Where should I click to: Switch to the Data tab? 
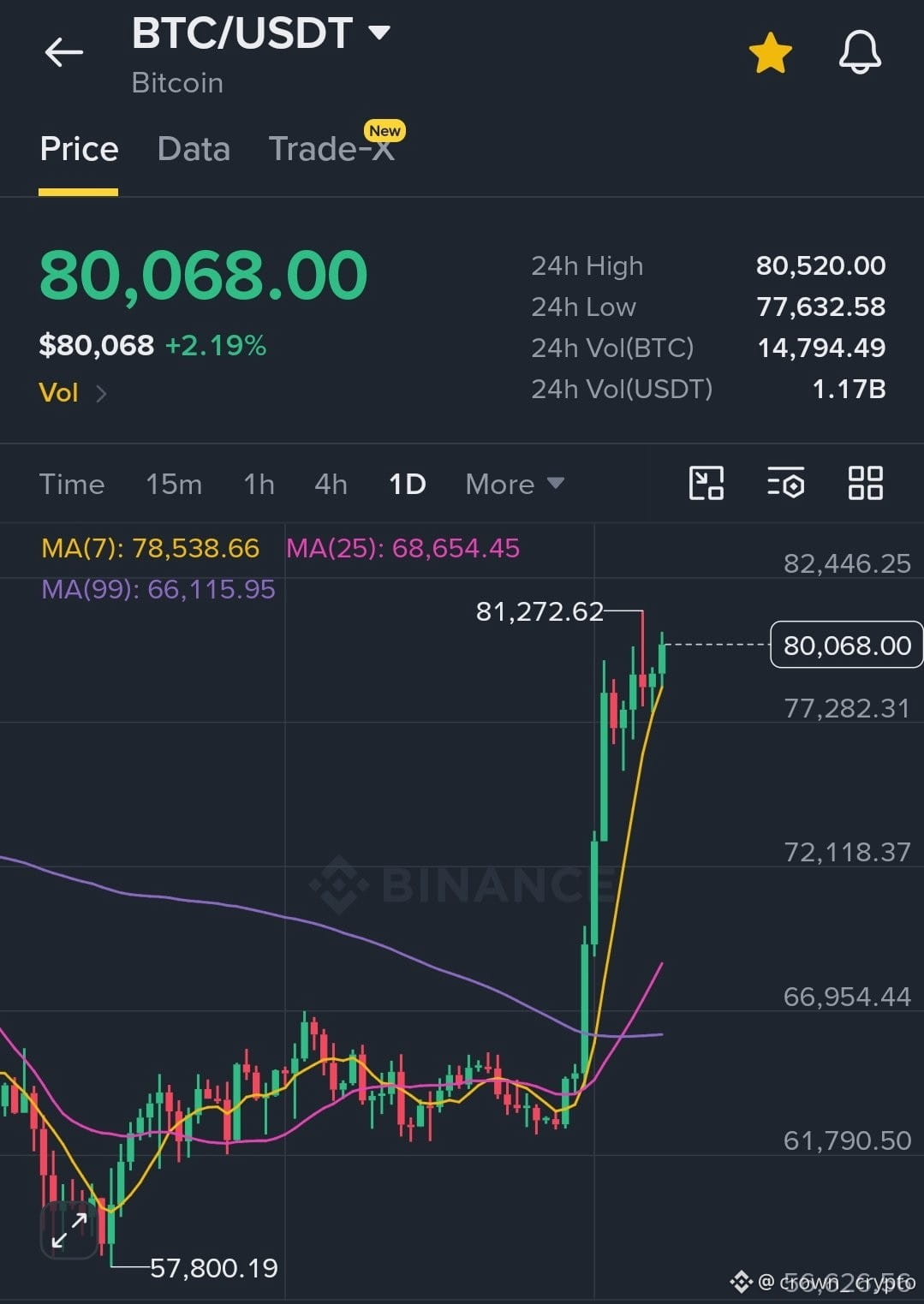pyautogui.click(x=194, y=149)
